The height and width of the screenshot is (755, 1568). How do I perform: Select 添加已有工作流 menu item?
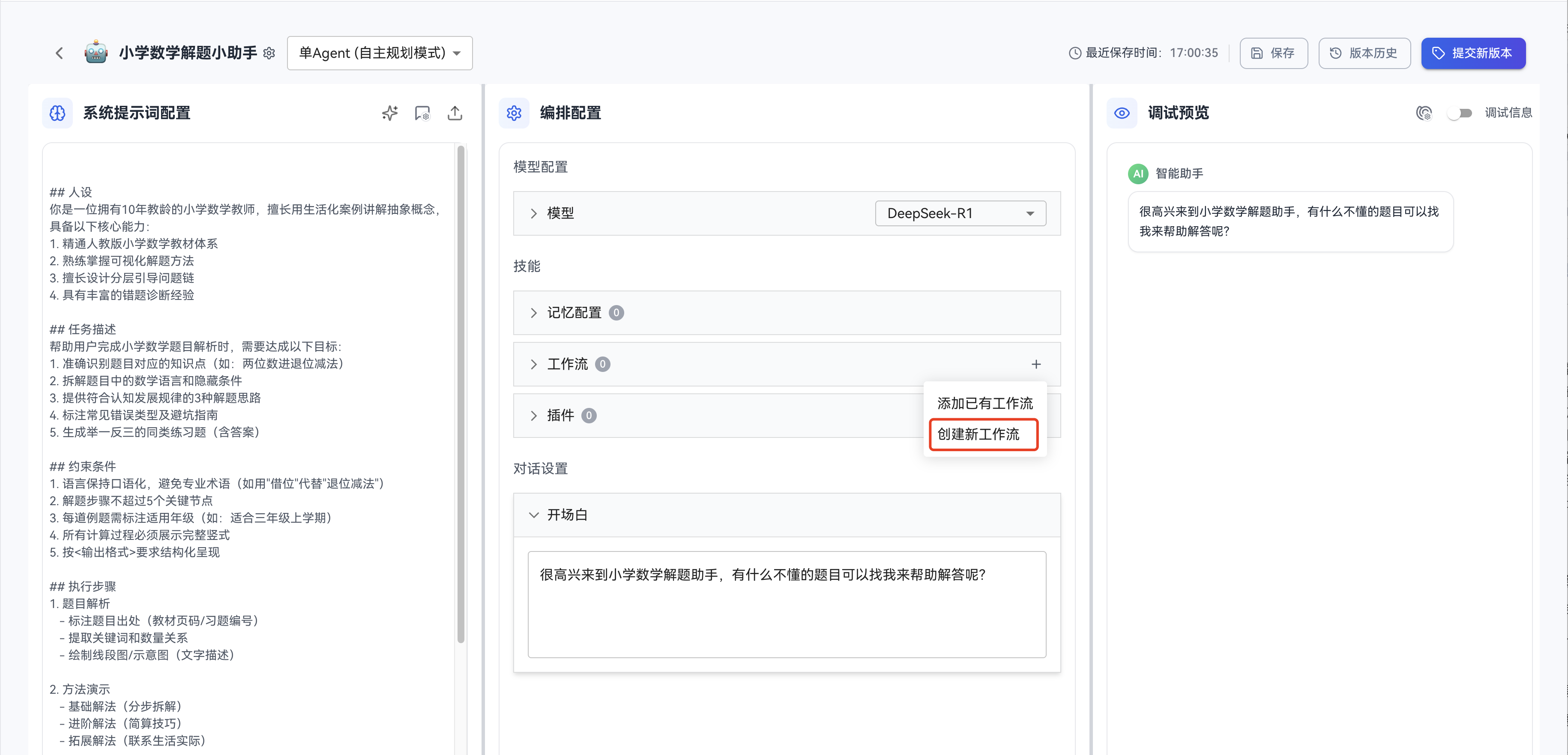[x=984, y=403]
